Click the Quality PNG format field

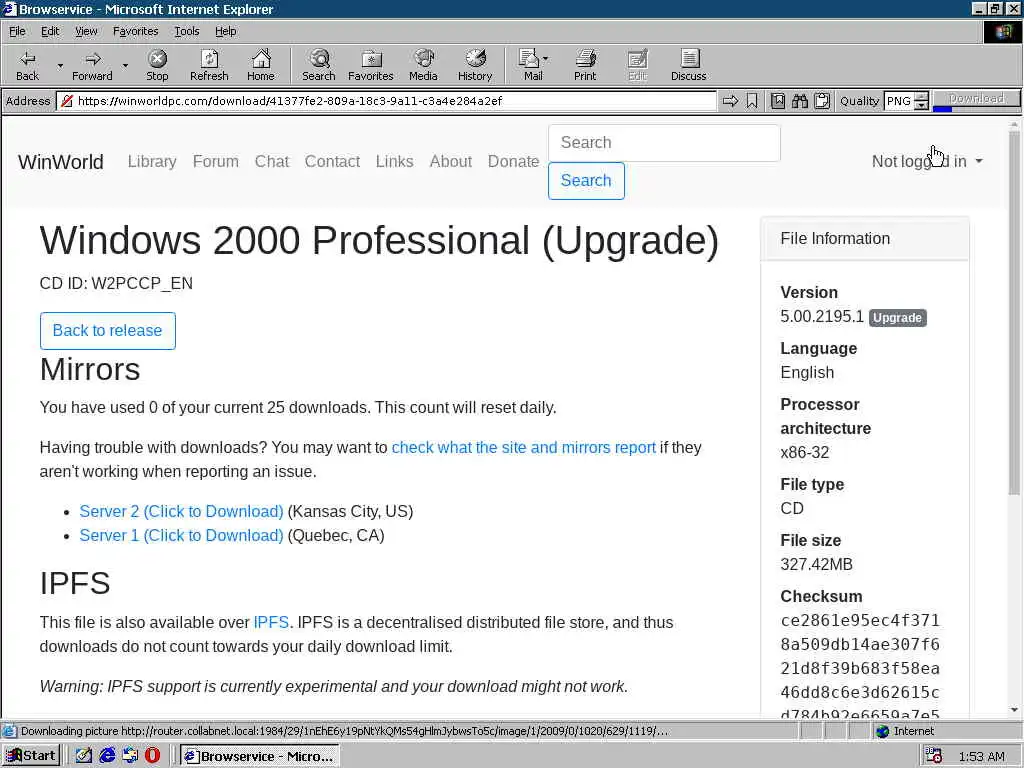click(899, 101)
